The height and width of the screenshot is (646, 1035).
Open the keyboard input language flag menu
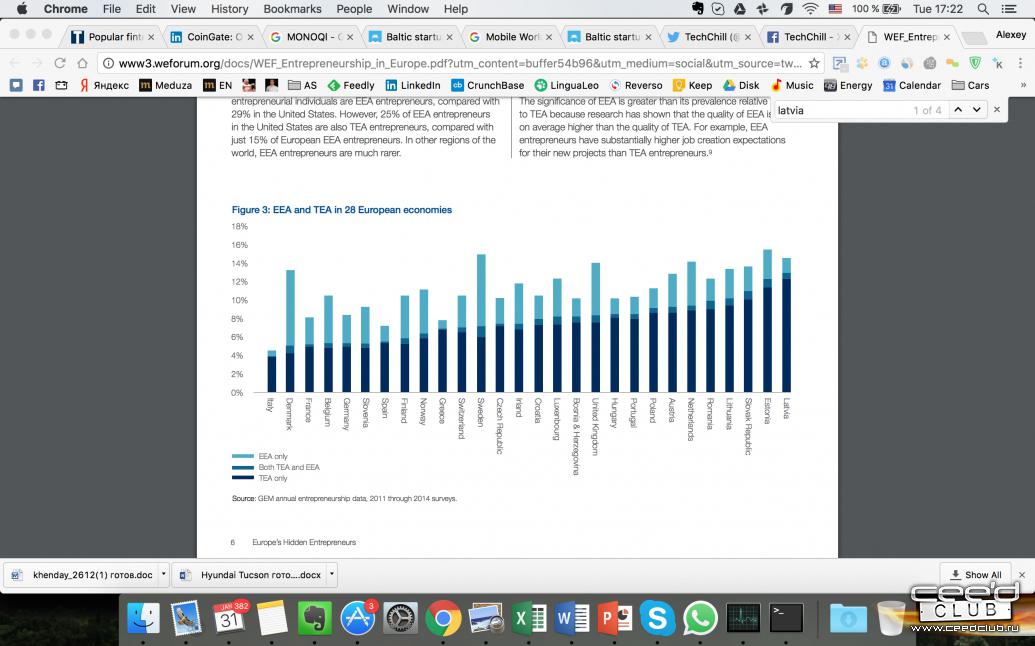point(835,9)
